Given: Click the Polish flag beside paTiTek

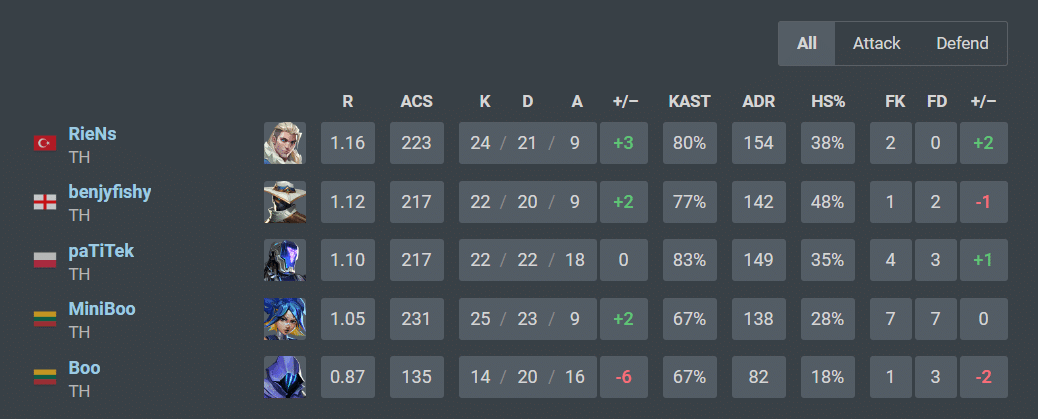Looking at the screenshot, I should (44, 260).
